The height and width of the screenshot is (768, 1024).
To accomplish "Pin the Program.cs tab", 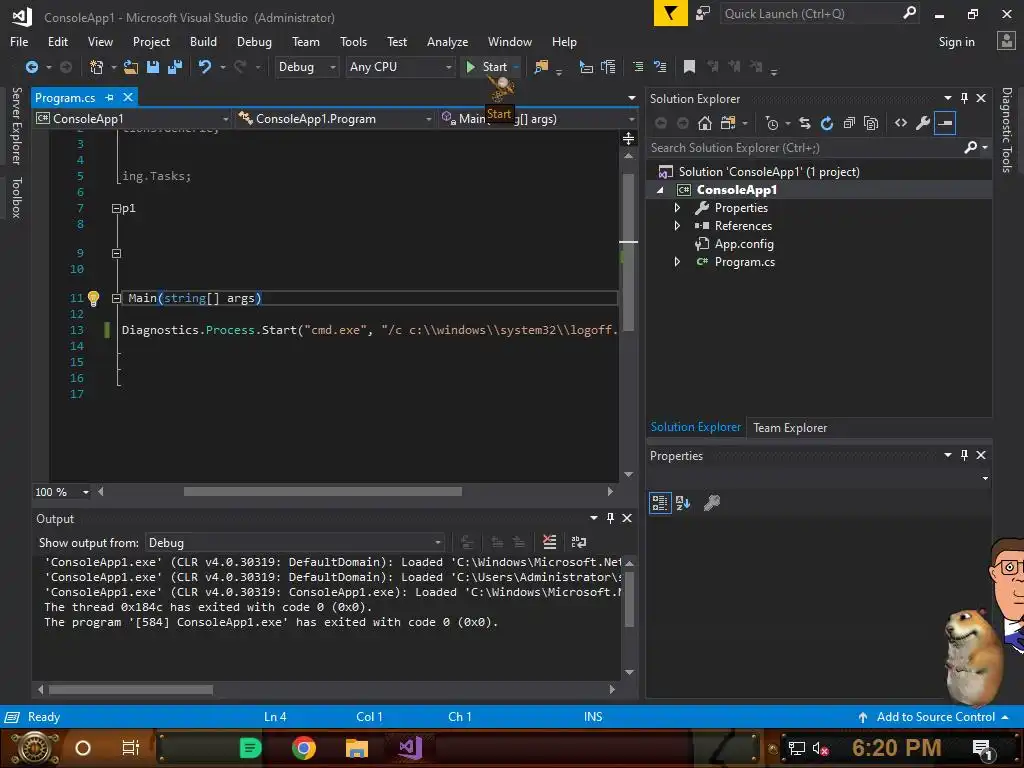I will [109, 97].
